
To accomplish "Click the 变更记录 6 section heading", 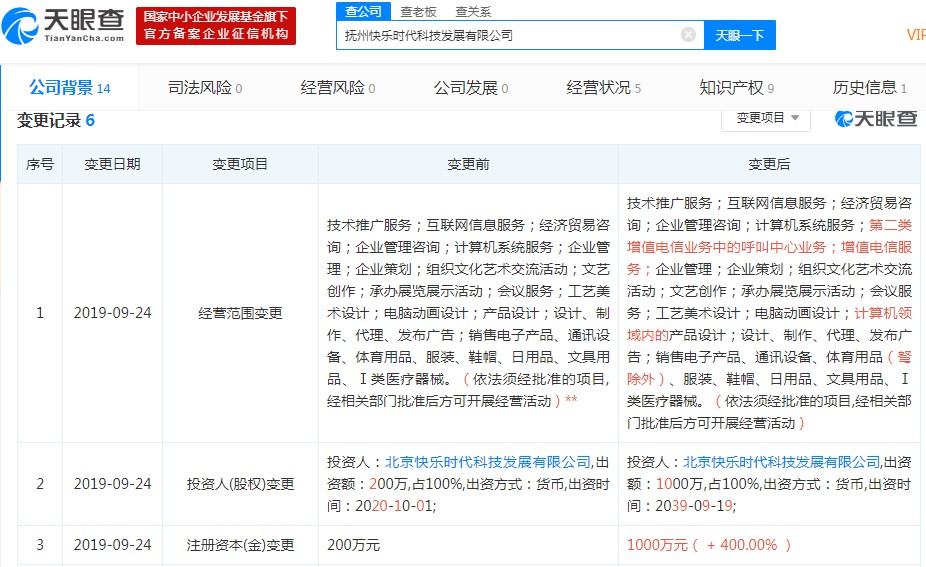I will point(56,120).
